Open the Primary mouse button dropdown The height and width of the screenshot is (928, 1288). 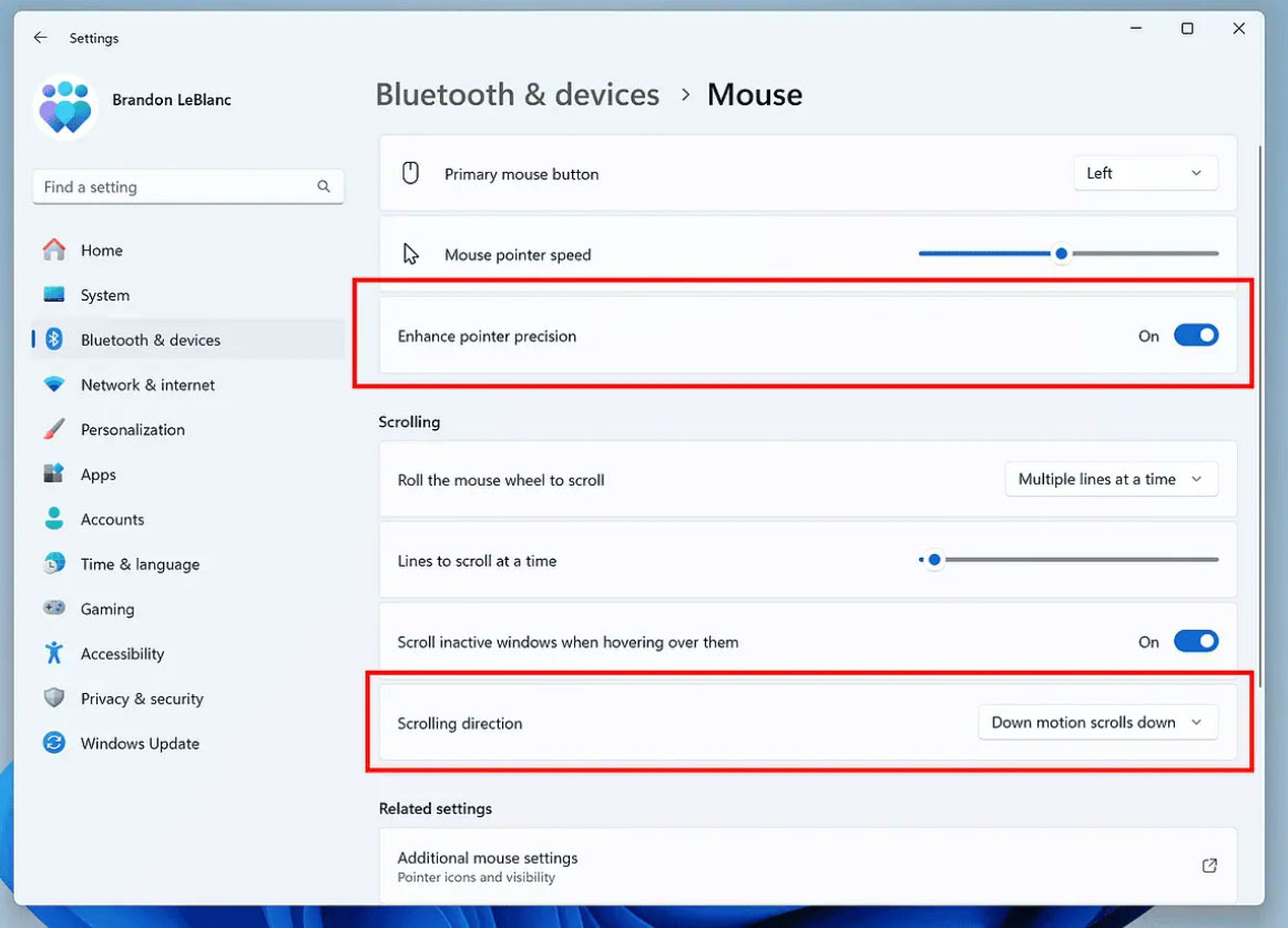tap(1145, 173)
